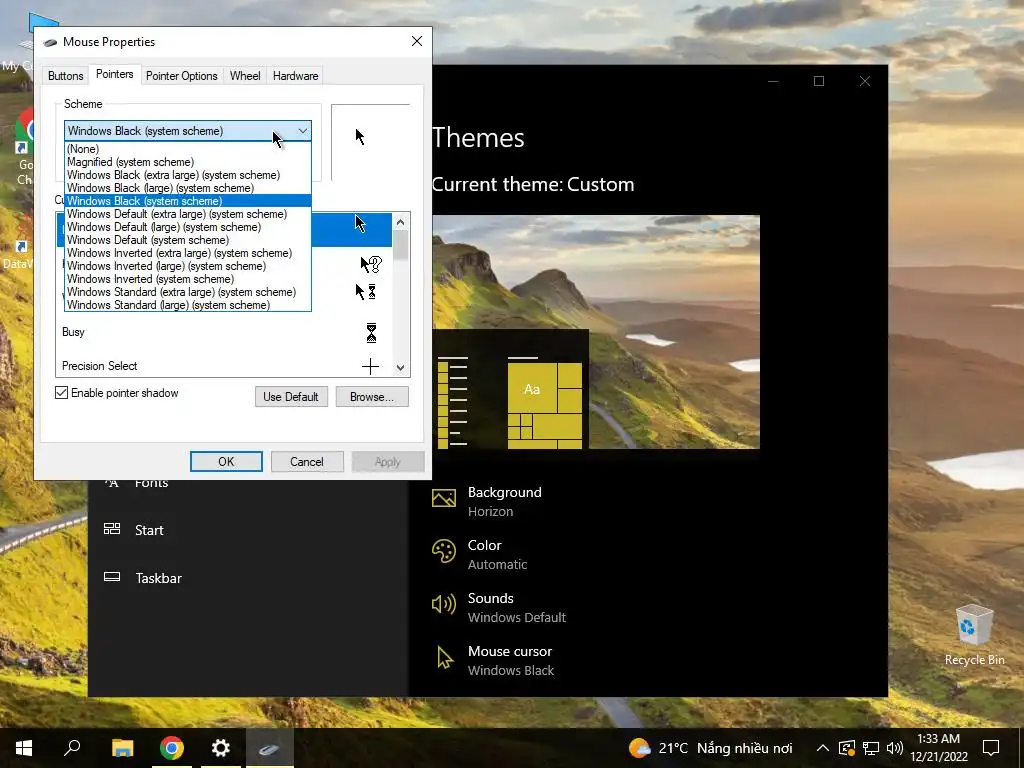This screenshot has width=1024, height=768.
Task: Open taskbar Search
Action: click(x=72, y=748)
